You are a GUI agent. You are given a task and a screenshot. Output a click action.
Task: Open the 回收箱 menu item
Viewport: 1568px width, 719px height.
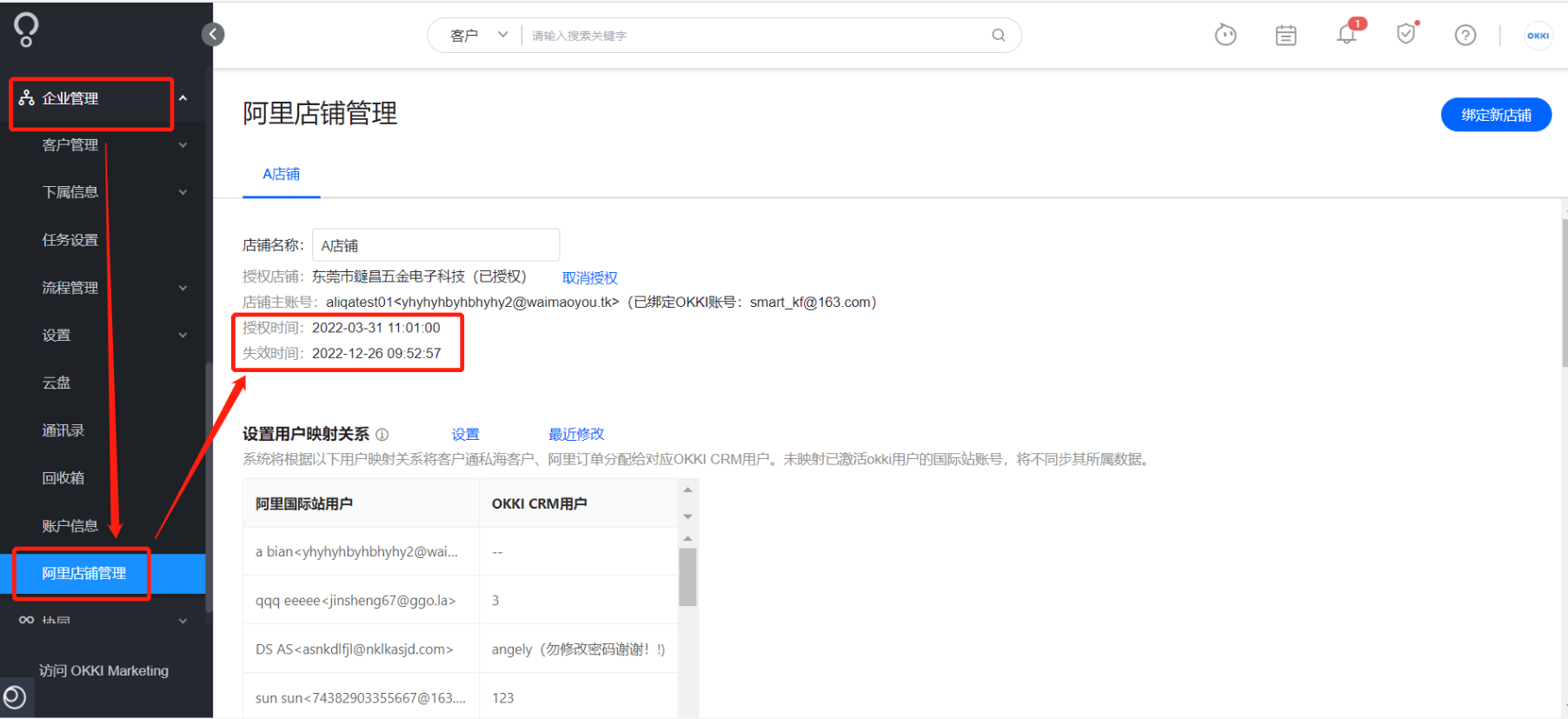pyautogui.click(x=63, y=478)
